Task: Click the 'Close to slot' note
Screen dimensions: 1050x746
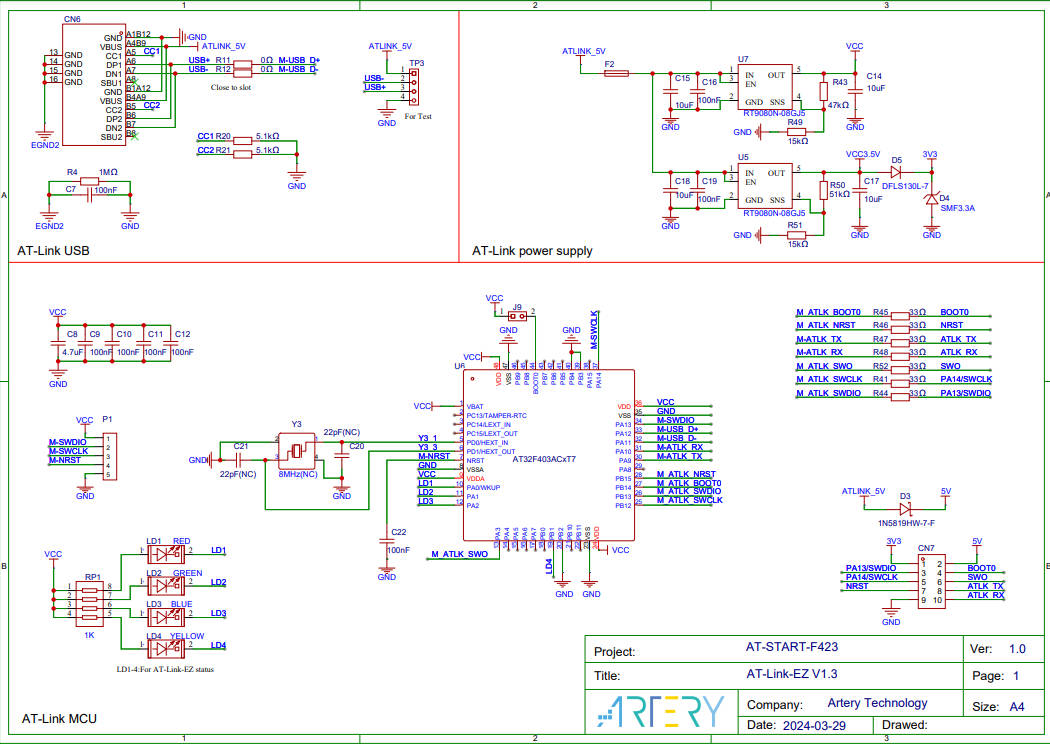Action: 231,88
